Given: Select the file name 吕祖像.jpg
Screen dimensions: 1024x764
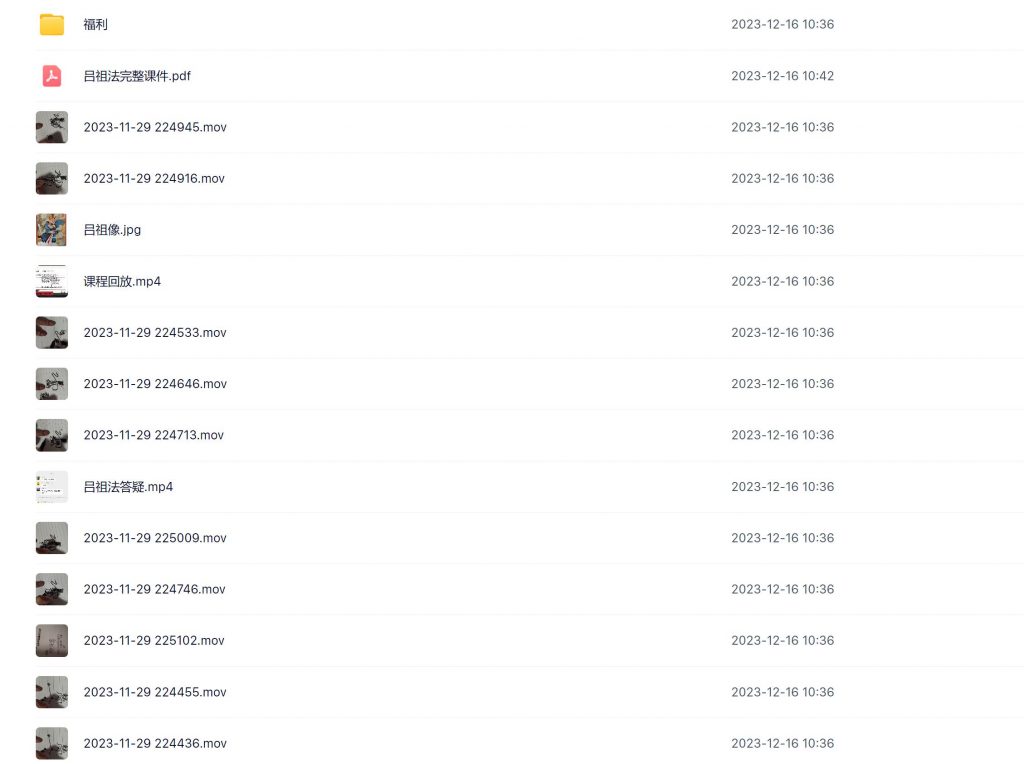Looking at the screenshot, I should [x=112, y=230].
